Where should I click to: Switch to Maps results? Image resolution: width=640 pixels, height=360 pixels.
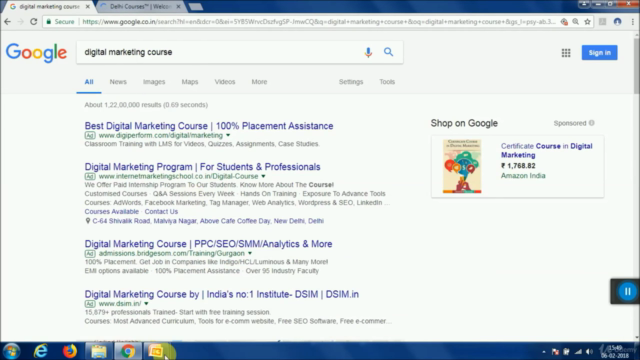(x=190, y=82)
